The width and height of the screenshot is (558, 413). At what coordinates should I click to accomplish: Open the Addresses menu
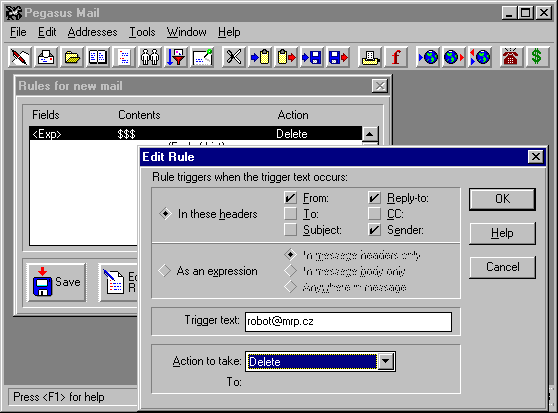coord(93,32)
